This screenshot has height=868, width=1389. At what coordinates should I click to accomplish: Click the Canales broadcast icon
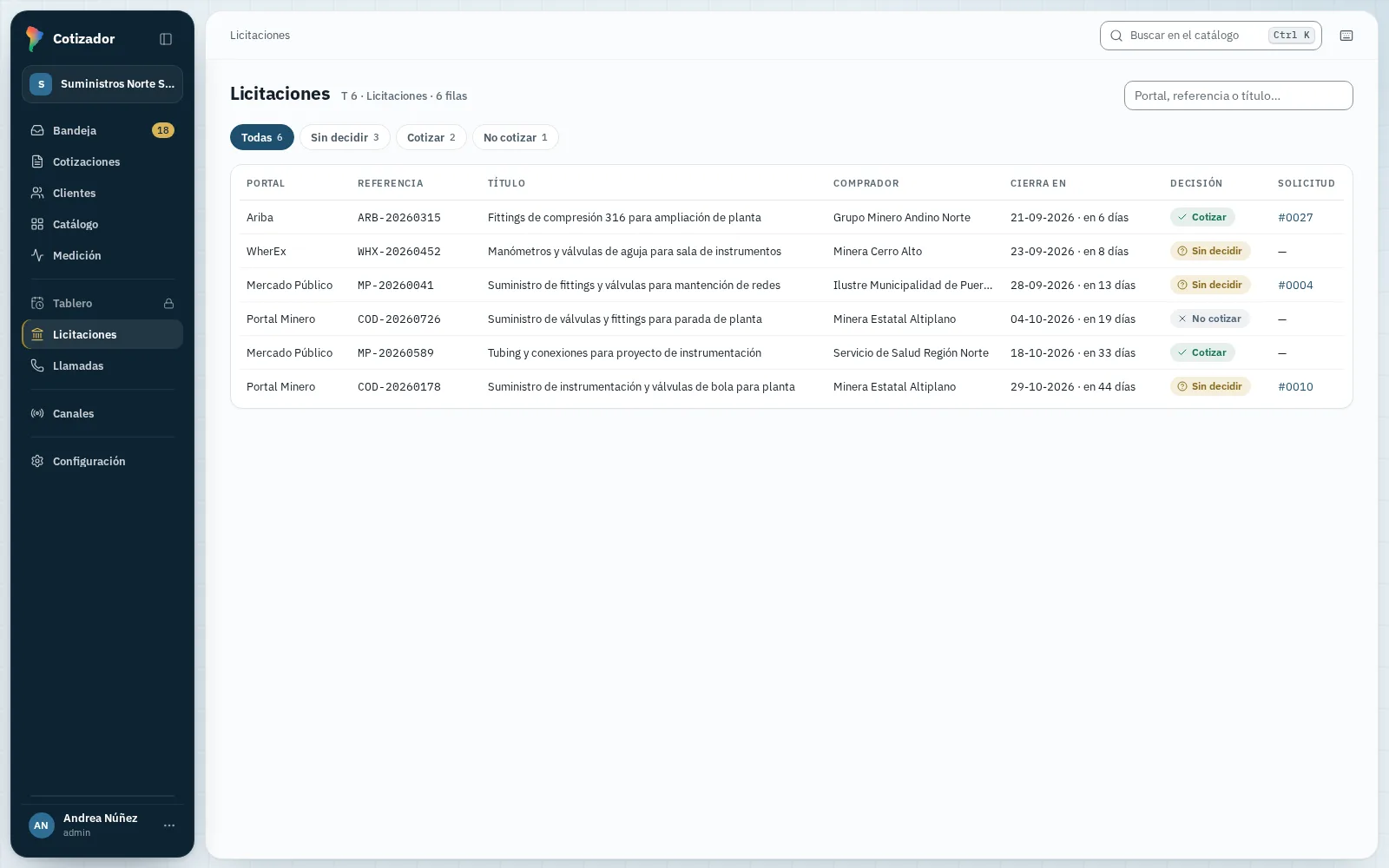(37, 413)
